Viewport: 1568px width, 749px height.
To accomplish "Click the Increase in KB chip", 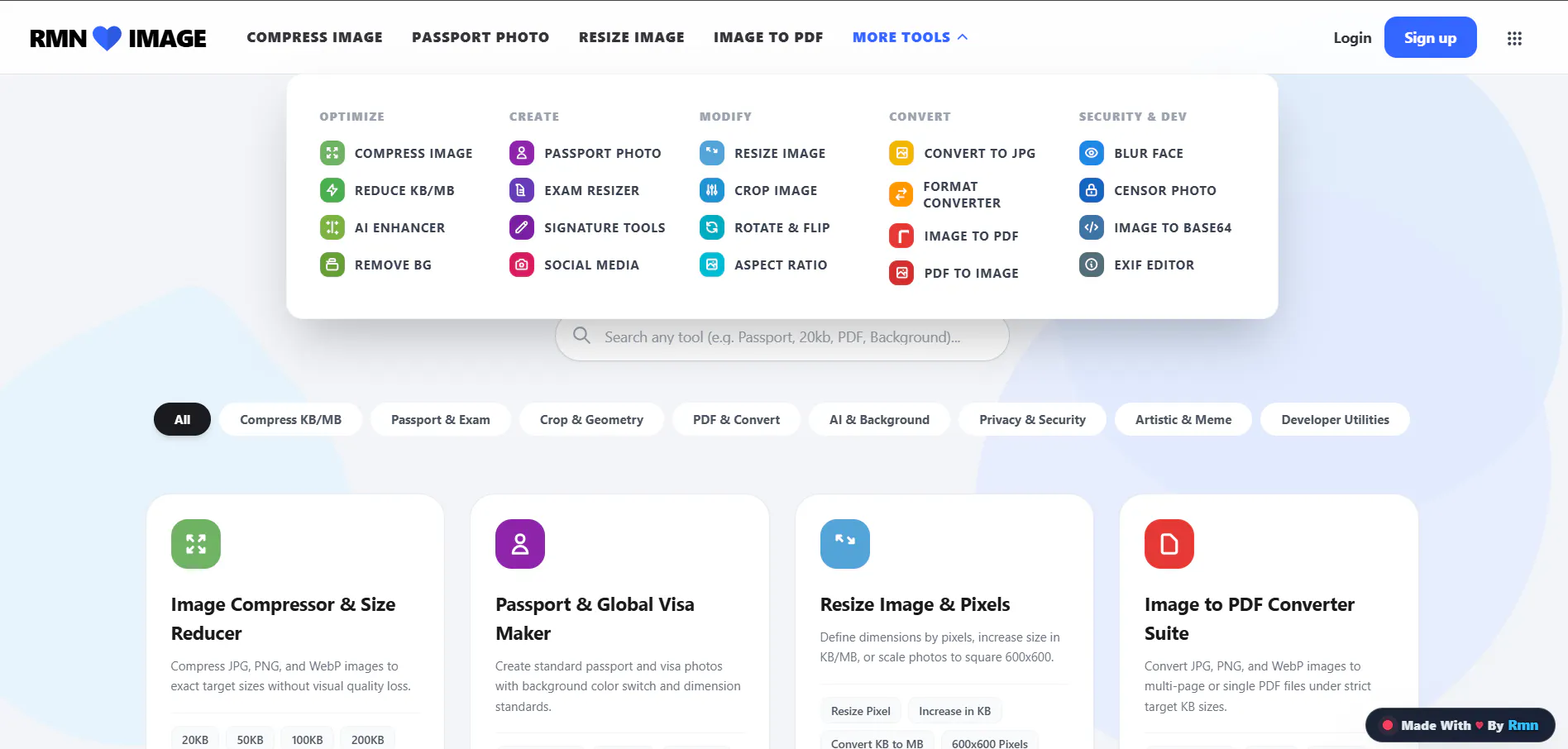I will 954,711.
